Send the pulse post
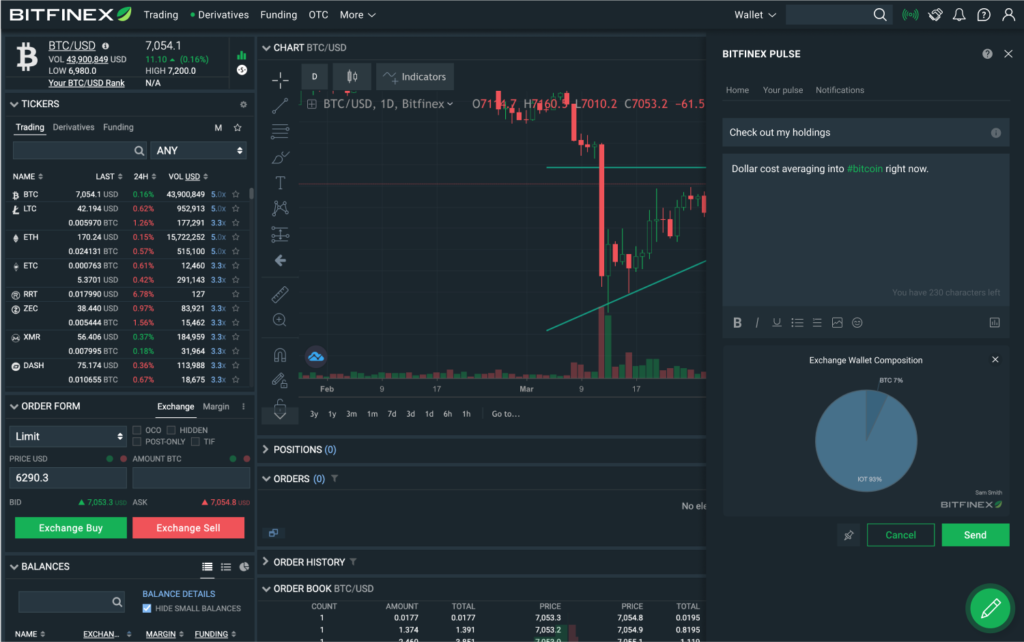 (x=975, y=535)
